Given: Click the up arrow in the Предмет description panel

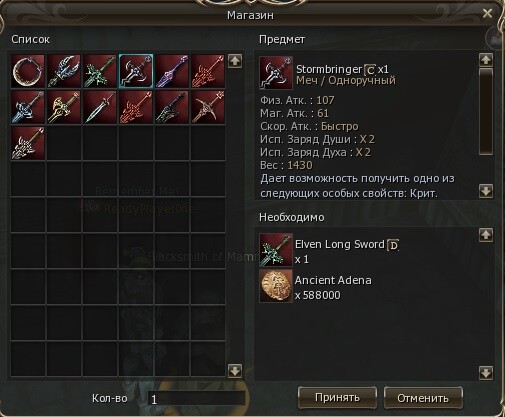Looking at the screenshot, I should 486,60.
